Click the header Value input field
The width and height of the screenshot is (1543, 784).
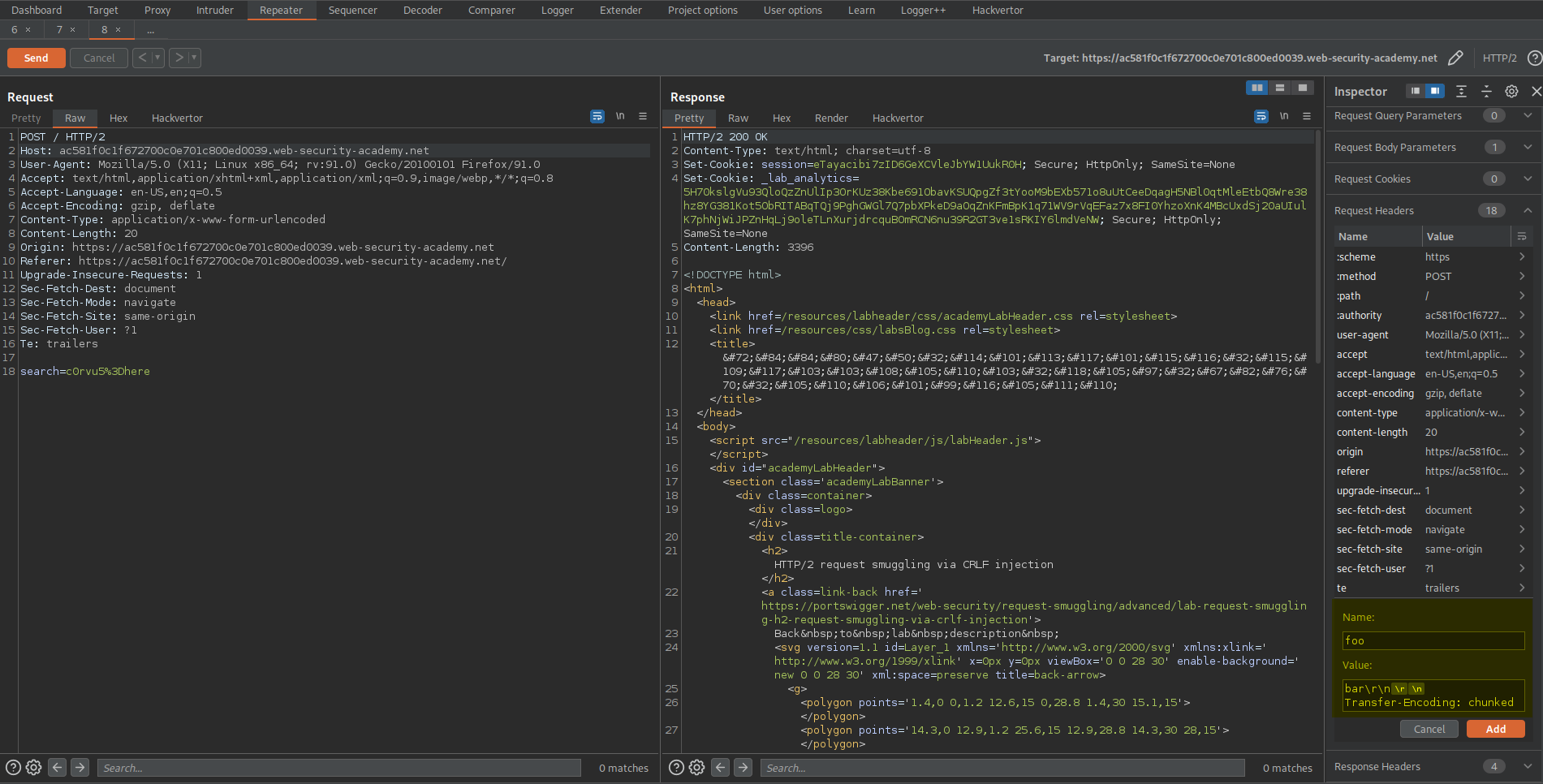(x=1433, y=696)
